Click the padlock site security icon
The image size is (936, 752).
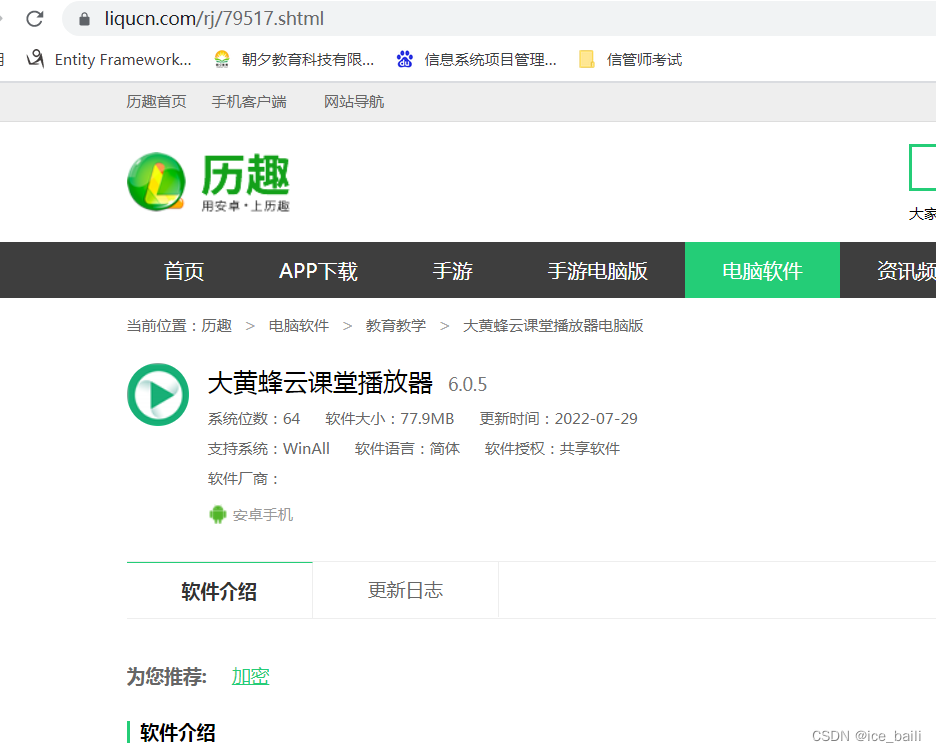[84, 19]
